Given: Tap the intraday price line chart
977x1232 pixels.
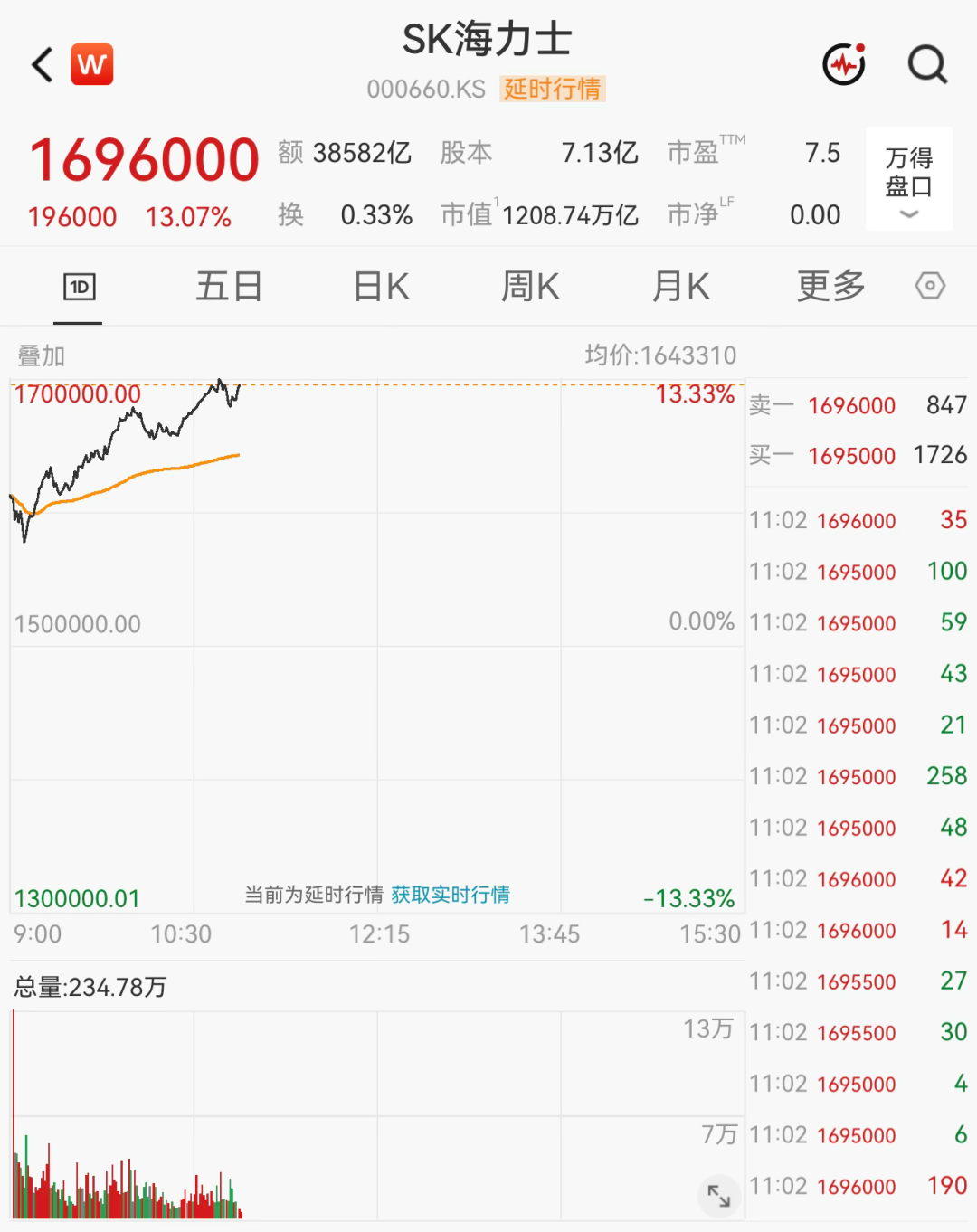Looking at the screenshot, I should pos(377,646).
